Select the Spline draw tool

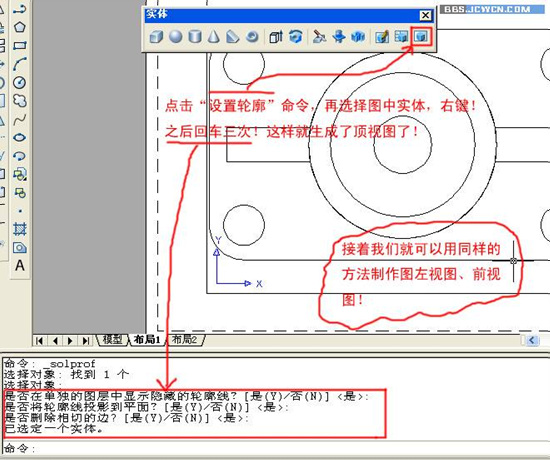pyautogui.click(x=20, y=119)
